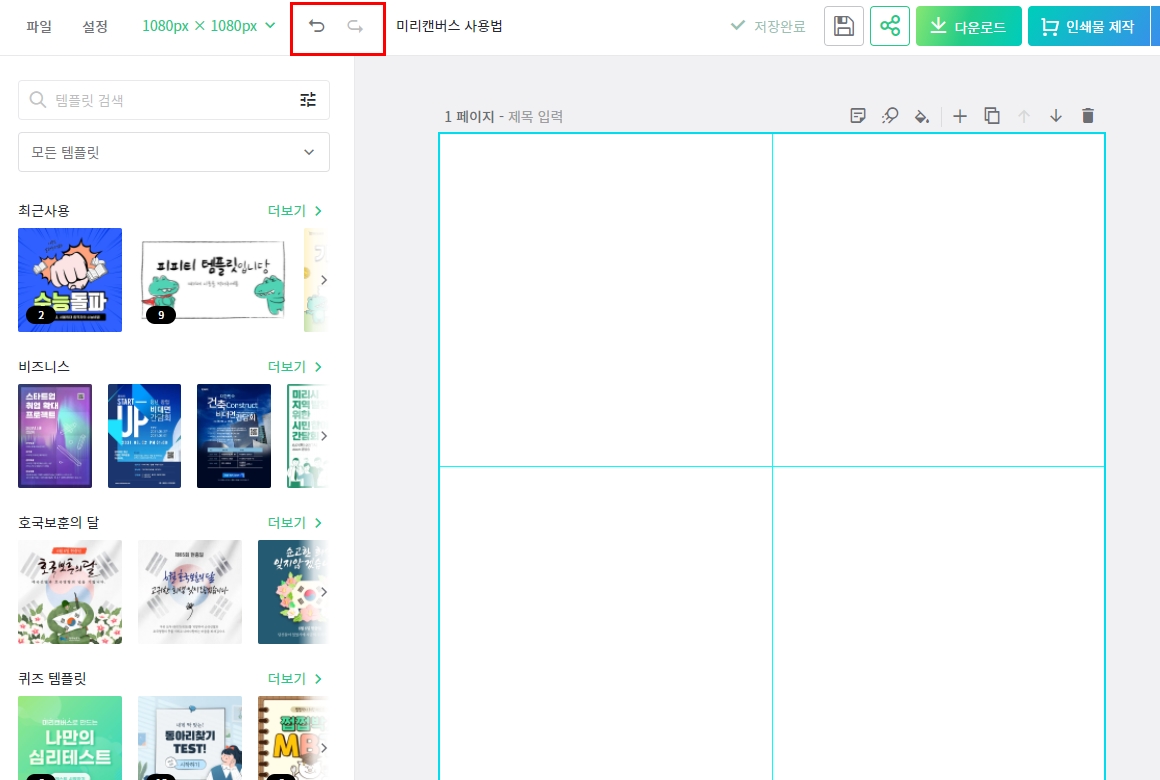Open the 파일 menu
The height and width of the screenshot is (780, 1160).
(x=39, y=27)
